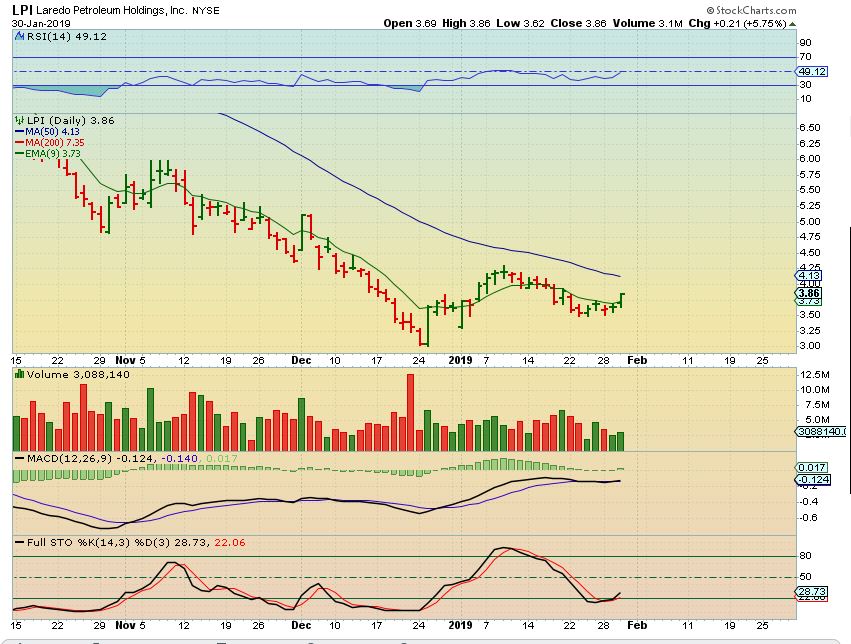This screenshot has width=851, height=644.
Task: Click the Chg +0.21 (+5.75%) value
Action: tap(738, 23)
